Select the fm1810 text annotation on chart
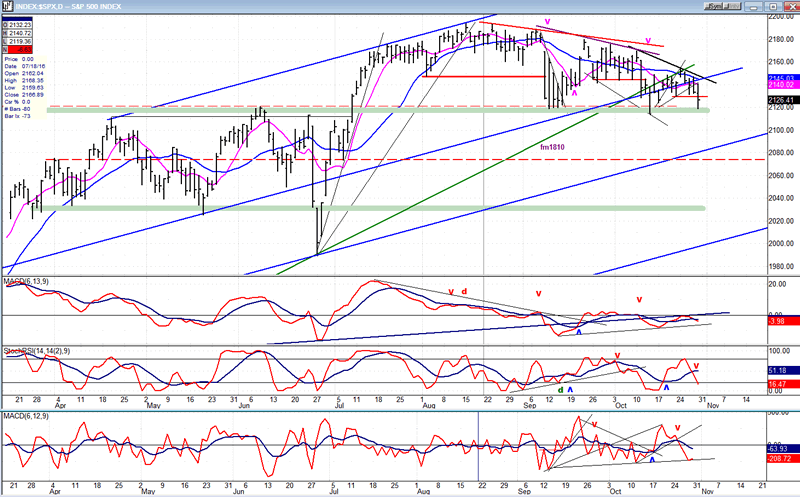This screenshot has width=800, height=497. point(552,147)
